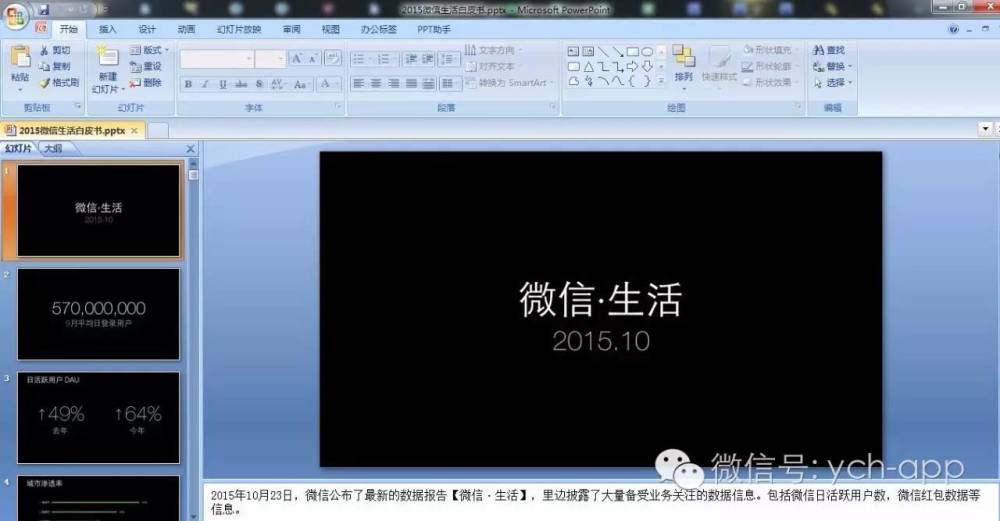Select the Cloud shape in gallery

click(573, 81)
